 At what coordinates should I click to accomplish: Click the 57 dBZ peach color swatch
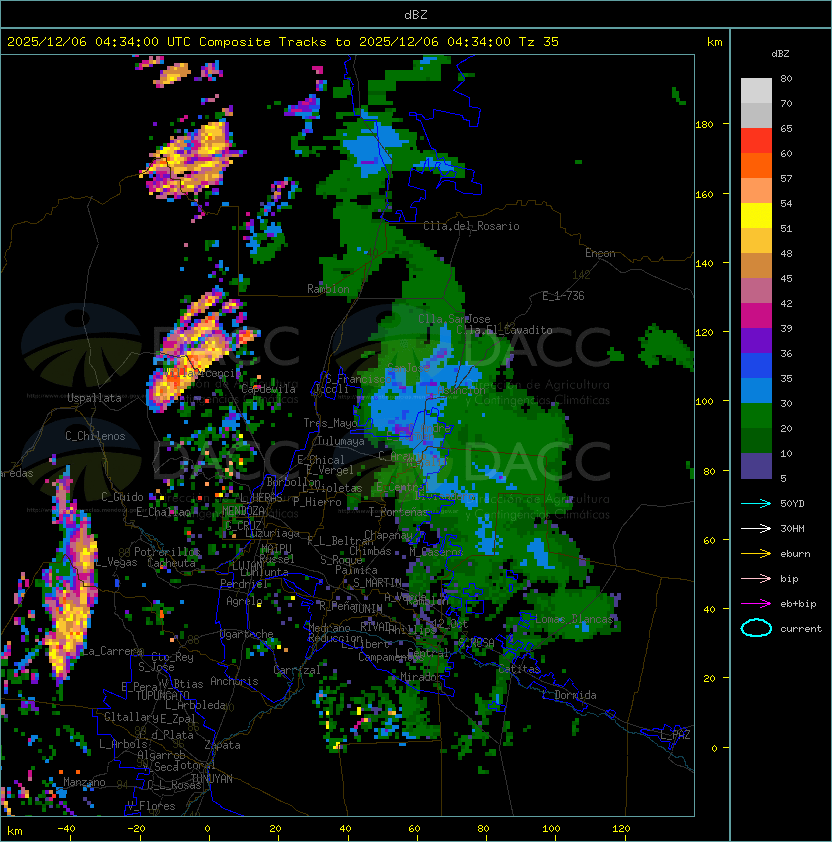[756, 191]
